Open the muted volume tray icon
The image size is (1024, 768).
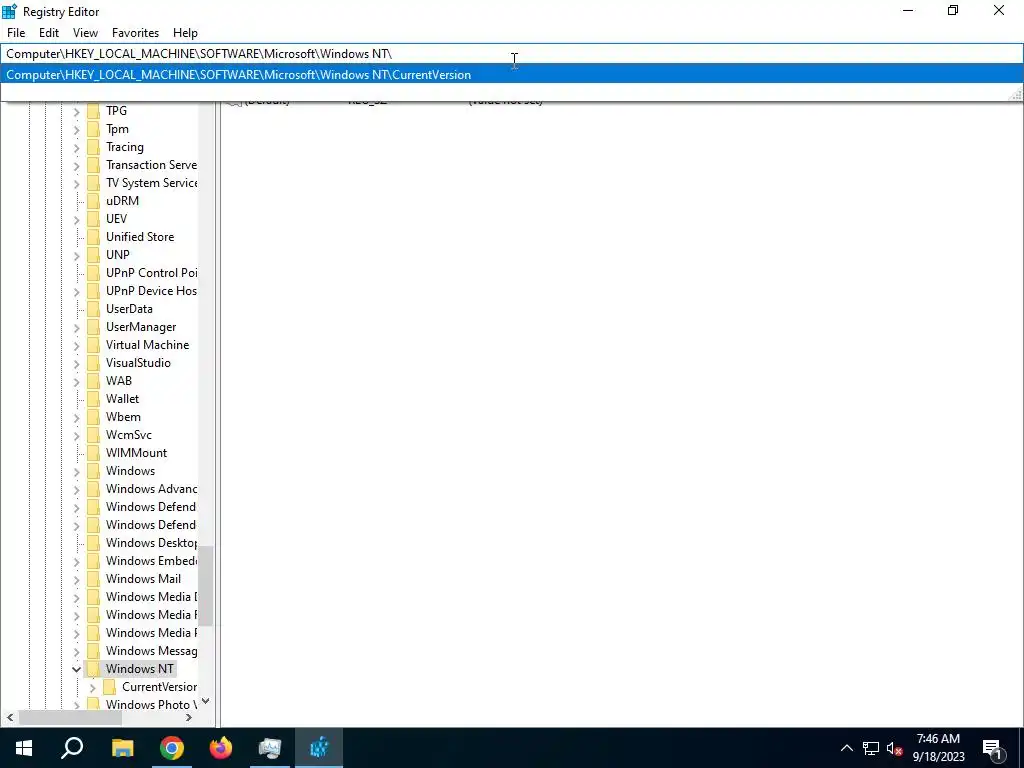pyautogui.click(x=894, y=748)
